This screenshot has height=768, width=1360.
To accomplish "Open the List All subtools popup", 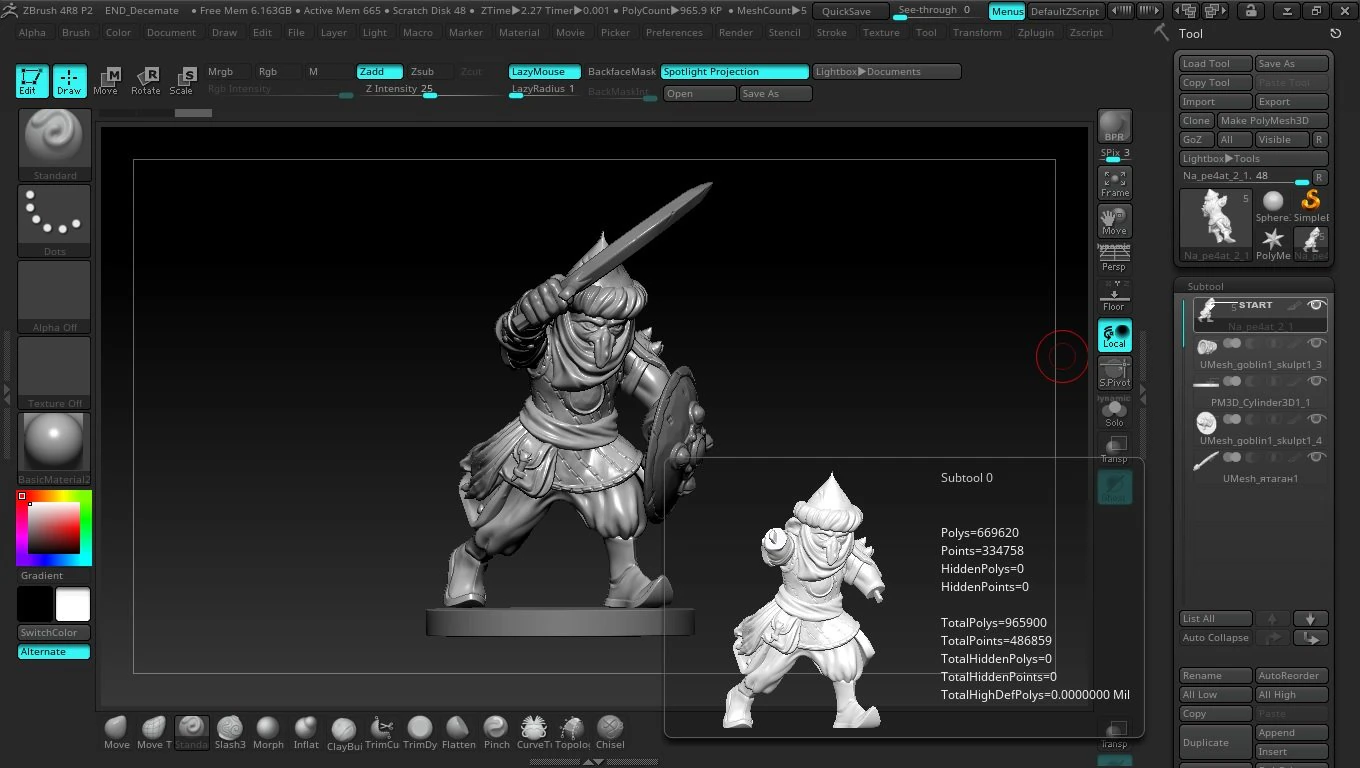I will coord(1215,618).
